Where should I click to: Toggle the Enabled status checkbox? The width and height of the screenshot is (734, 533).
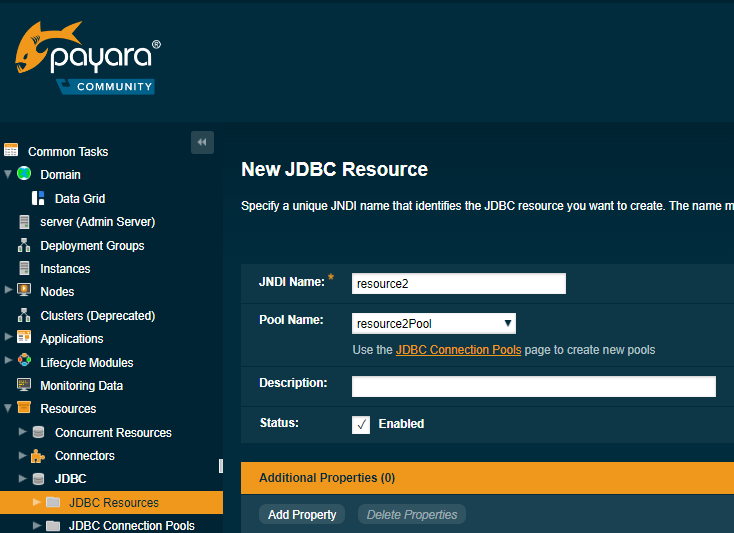click(x=361, y=424)
